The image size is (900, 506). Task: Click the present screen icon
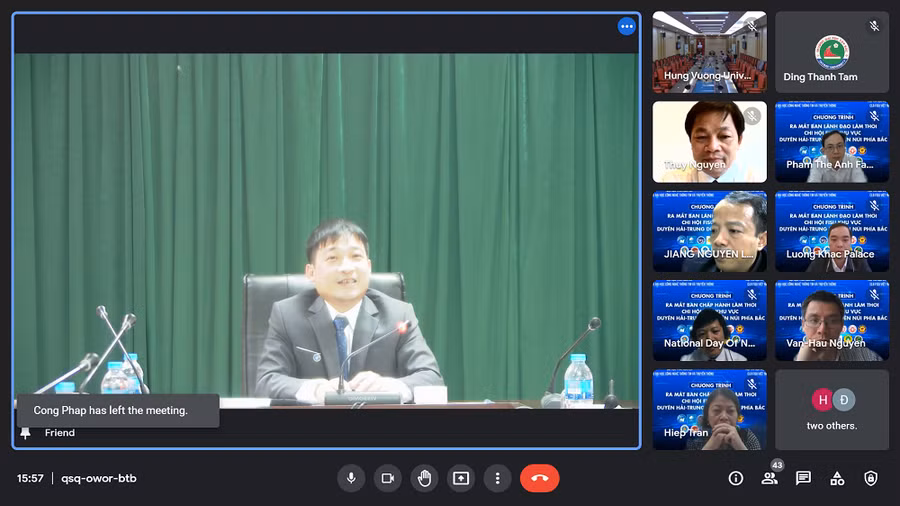click(x=460, y=478)
